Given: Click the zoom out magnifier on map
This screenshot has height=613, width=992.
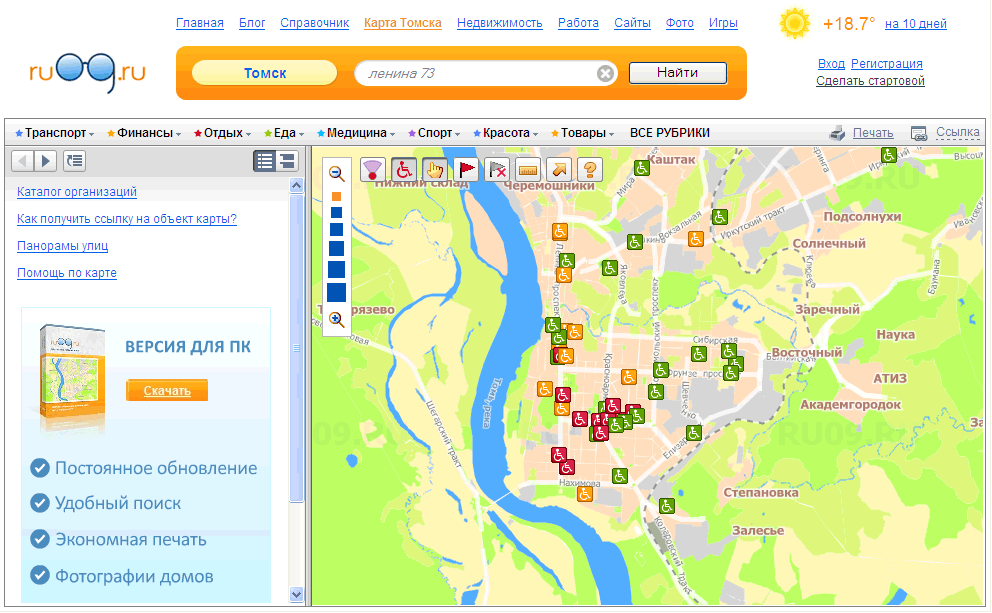Looking at the screenshot, I should coord(336,172).
